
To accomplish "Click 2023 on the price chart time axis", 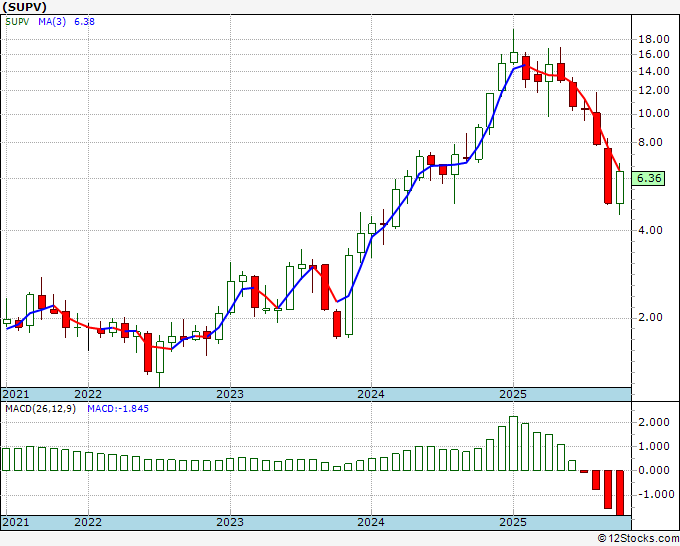I will [x=230, y=394].
